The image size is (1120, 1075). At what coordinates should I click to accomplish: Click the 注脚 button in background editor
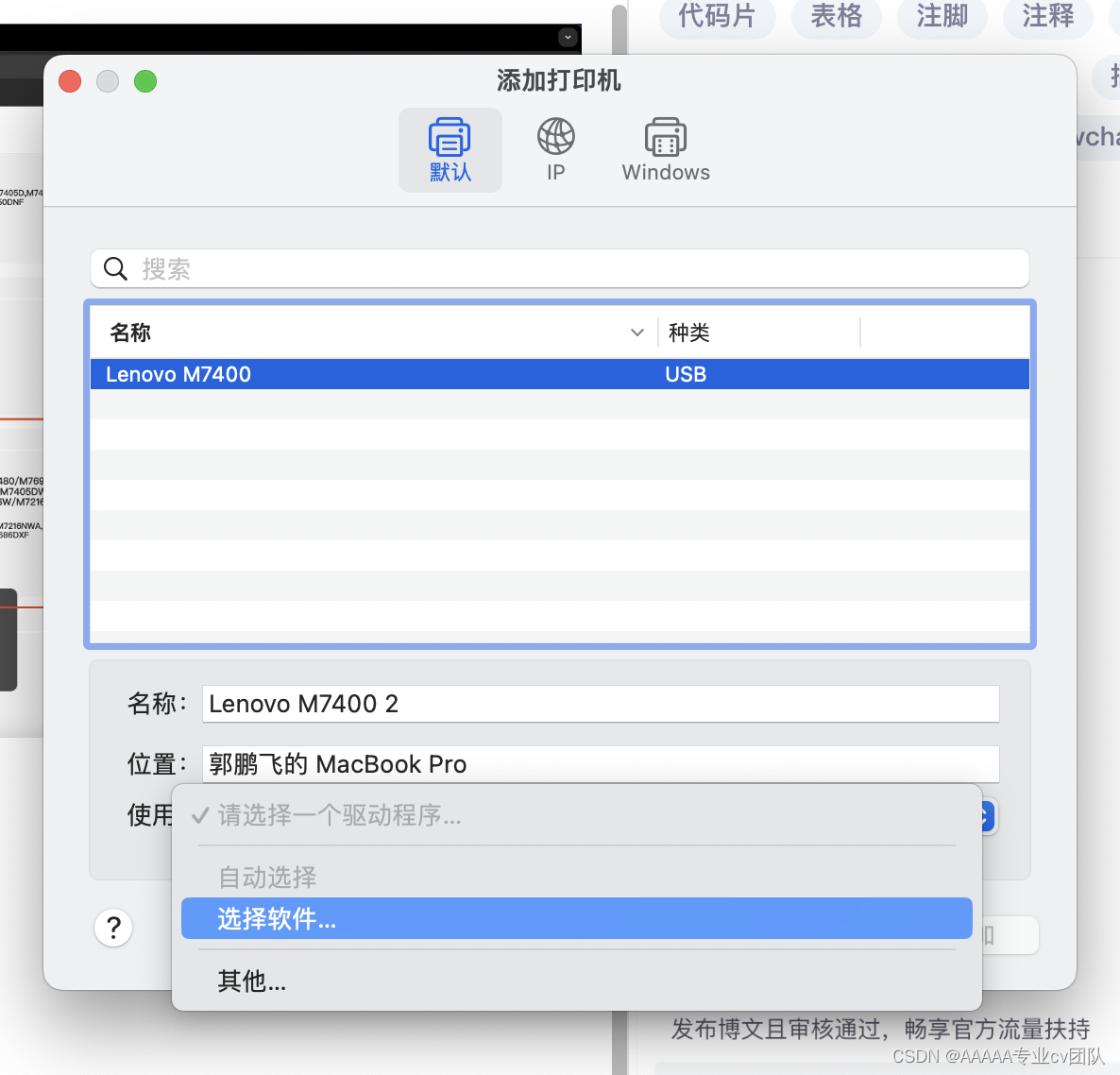click(942, 16)
